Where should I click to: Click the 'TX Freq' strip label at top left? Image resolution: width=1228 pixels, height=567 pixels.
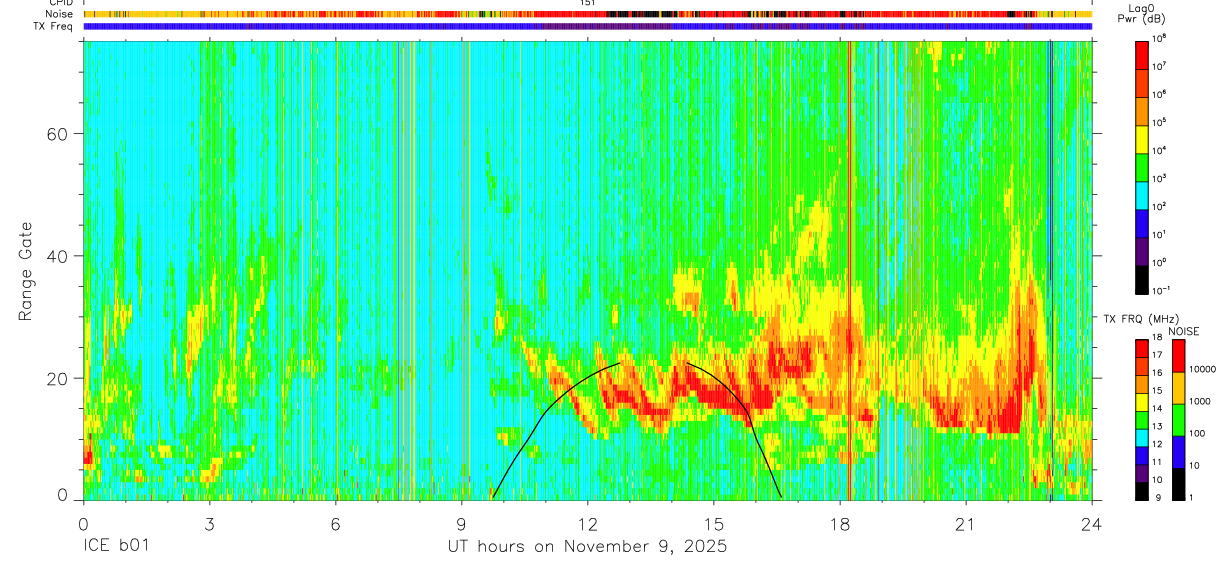coord(52,27)
